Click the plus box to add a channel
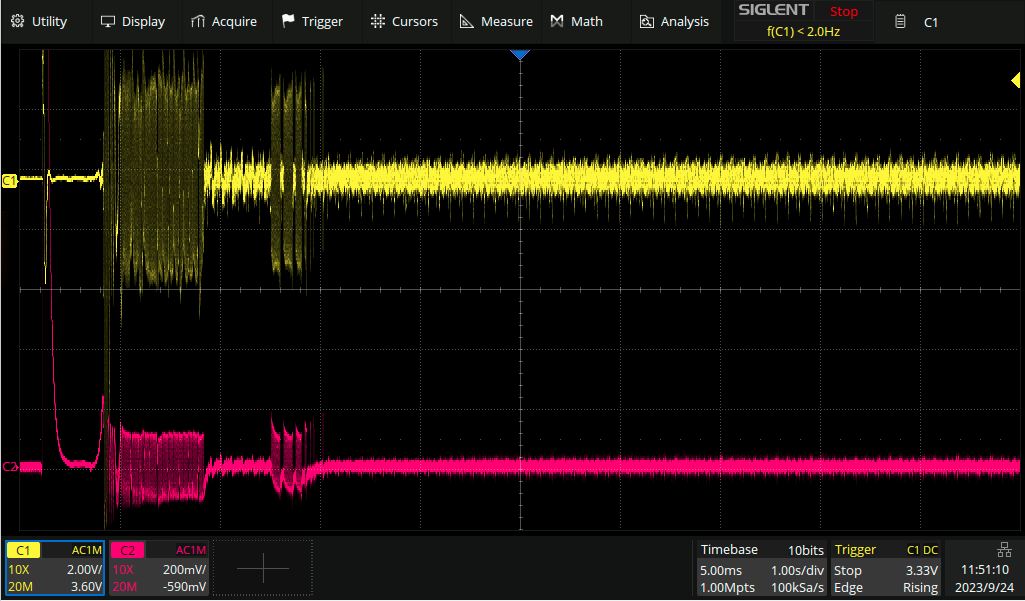This screenshot has width=1025, height=601. tap(263, 568)
